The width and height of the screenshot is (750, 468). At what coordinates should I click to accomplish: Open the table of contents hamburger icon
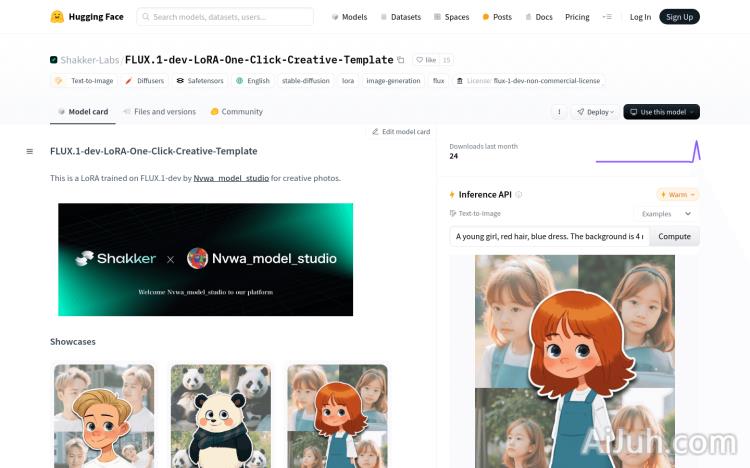[x=30, y=151]
